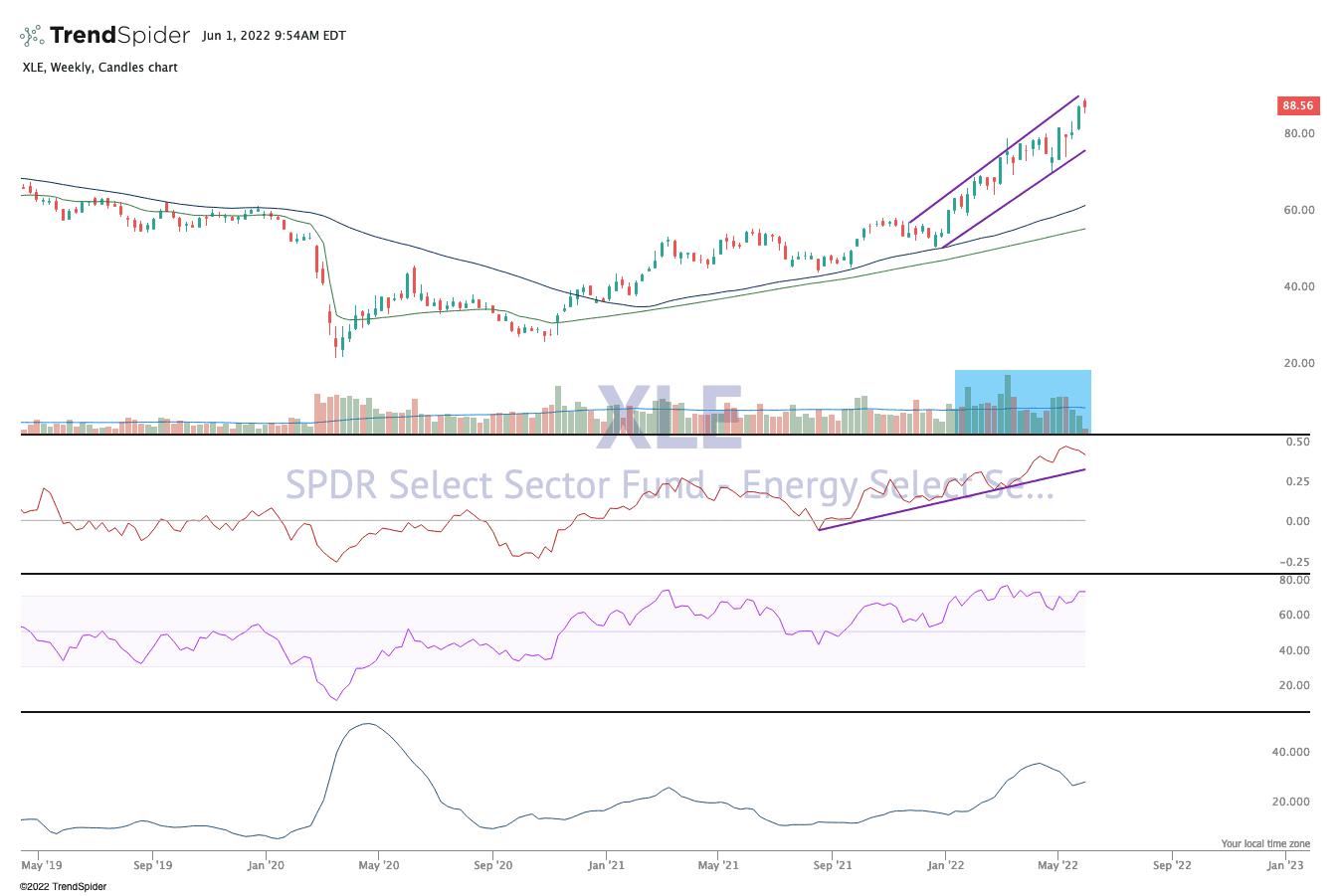The image size is (1340, 896).
Task: Click the latest weekly candle at chart top
Action: 1084,104
